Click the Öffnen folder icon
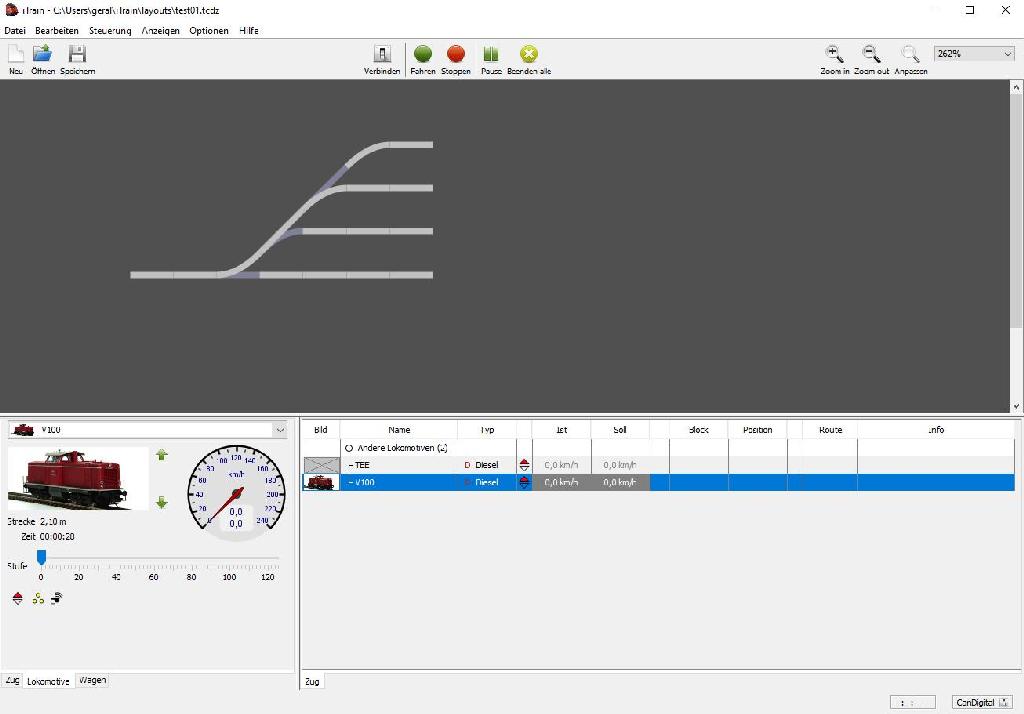Screen dimensions: 1024x714 point(43,54)
